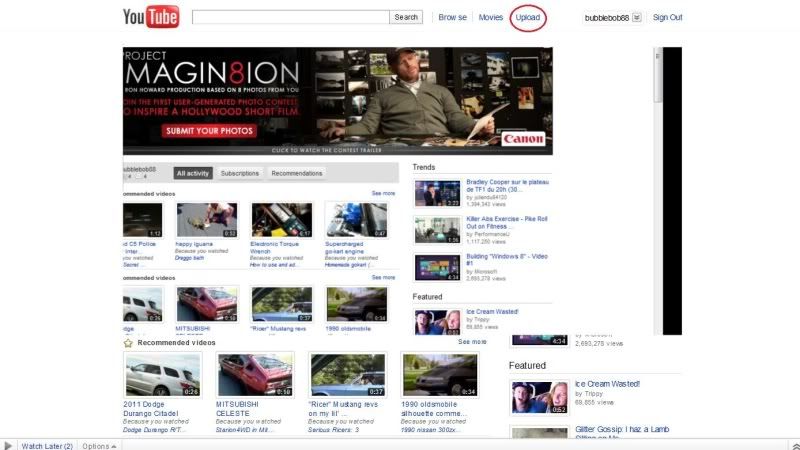Click the 2011 Dodge Durango Citadel title
The height and width of the screenshot is (450, 800).
coord(151,409)
